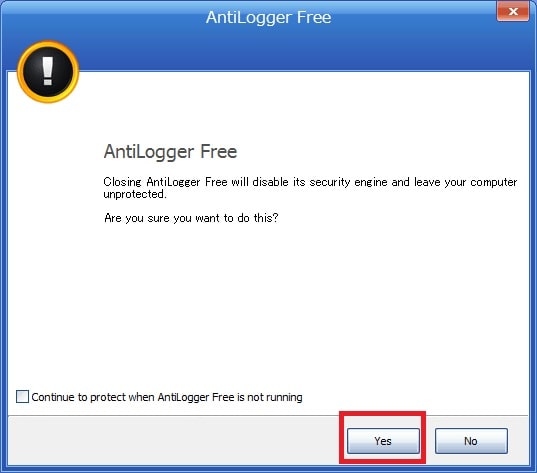Click the word 'unprotected.' in the warning
Screen dimensions: 537x473
point(135,194)
